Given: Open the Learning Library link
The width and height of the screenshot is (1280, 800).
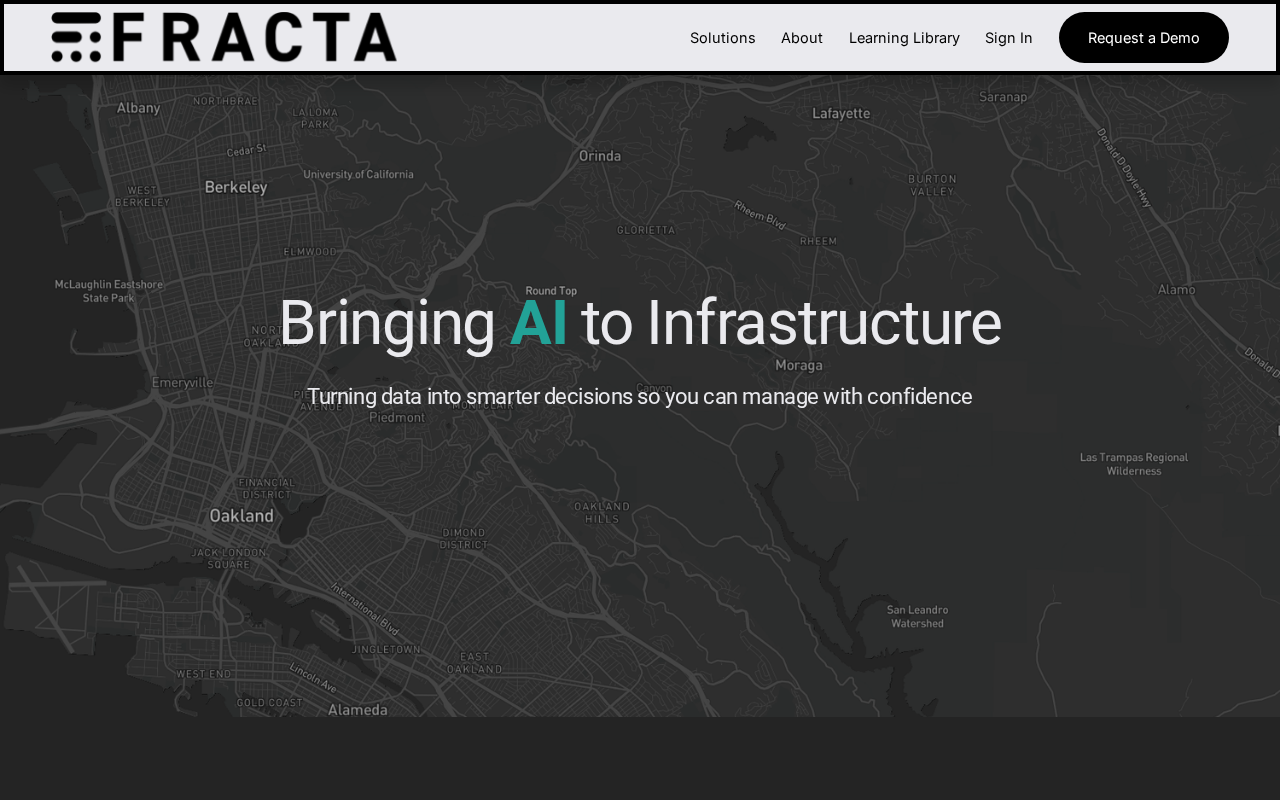Looking at the screenshot, I should click(x=903, y=38).
